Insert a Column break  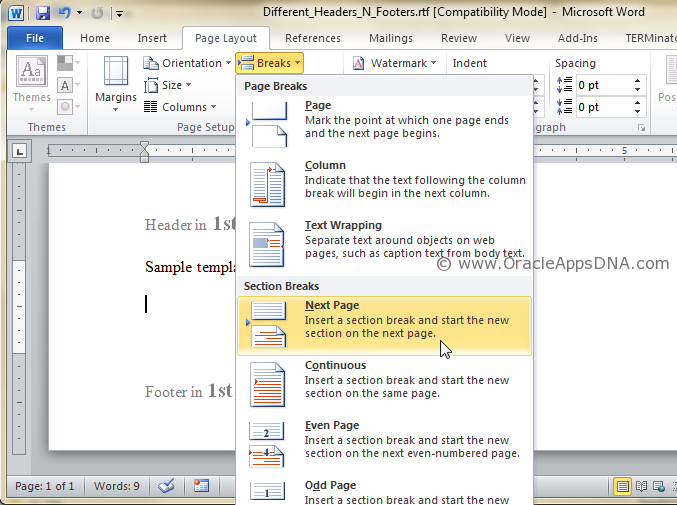pyautogui.click(x=384, y=186)
